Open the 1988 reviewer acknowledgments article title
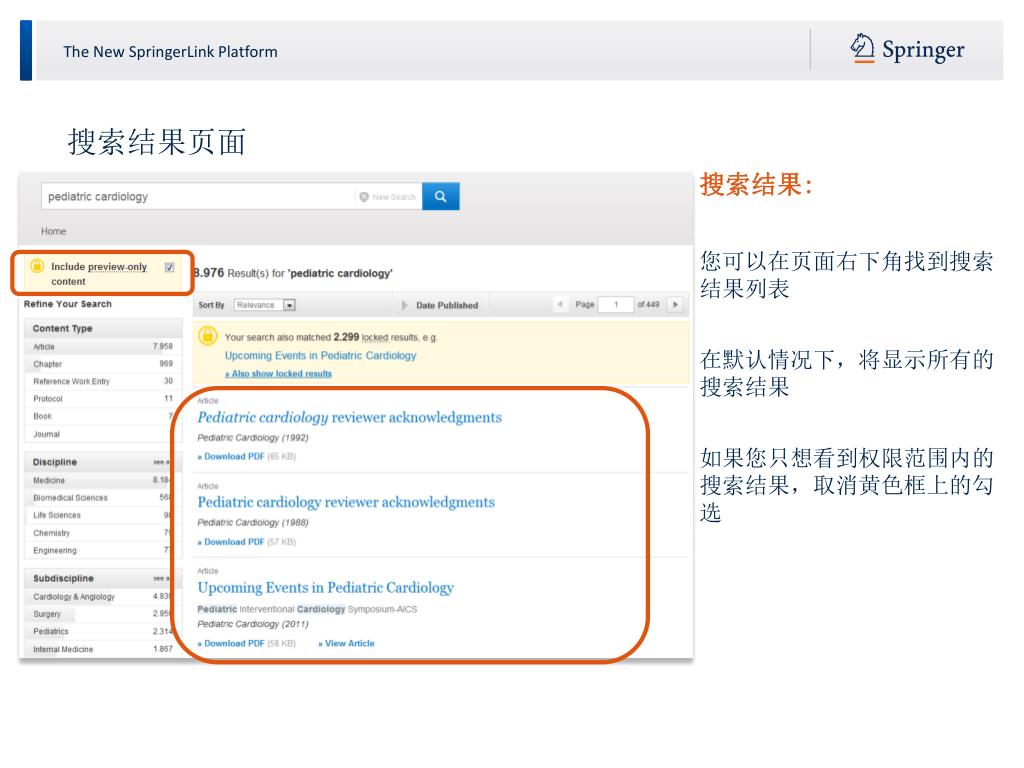This screenshot has width=1024, height=768. click(x=346, y=502)
